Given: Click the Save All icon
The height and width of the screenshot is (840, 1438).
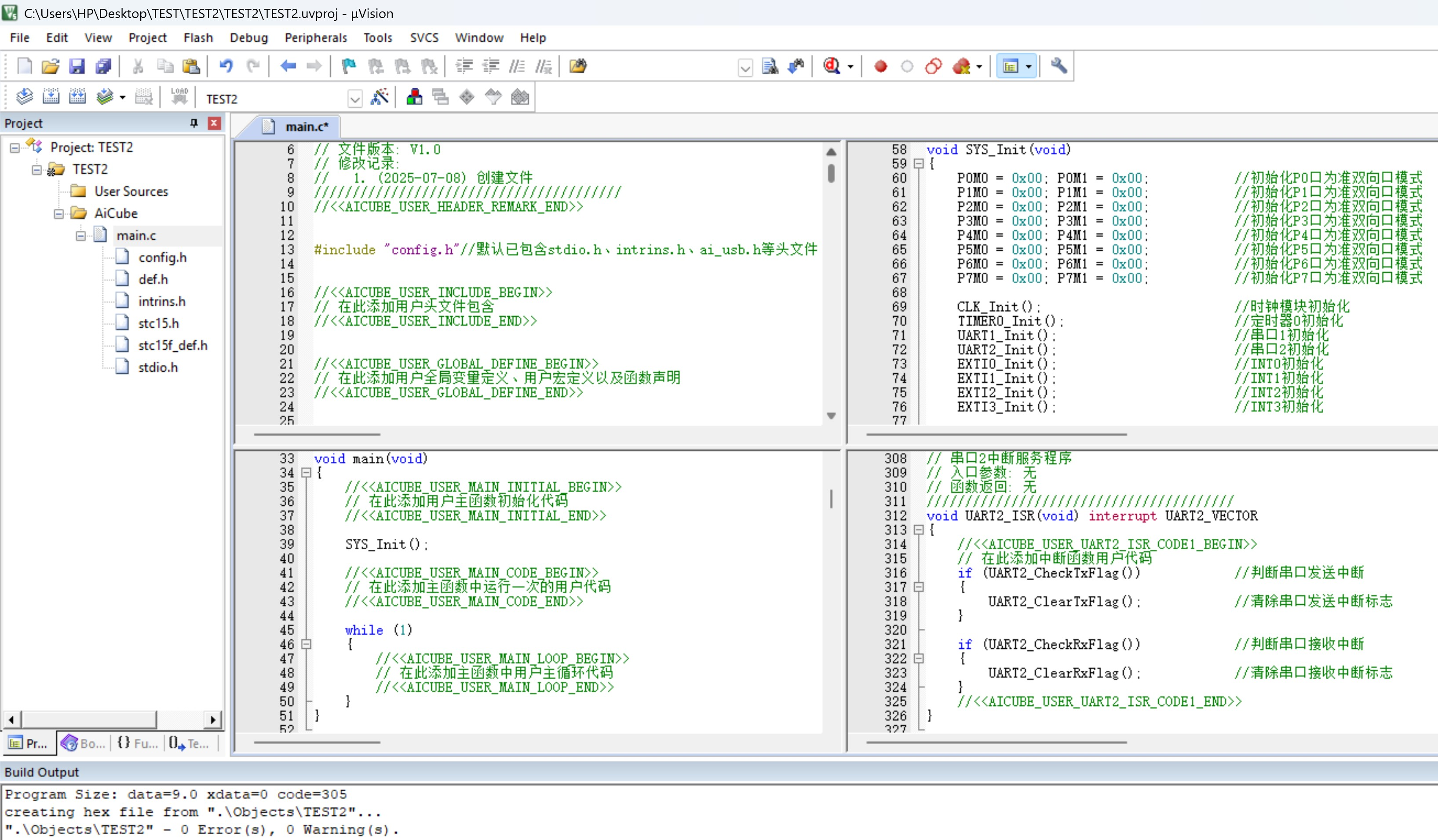Looking at the screenshot, I should 103,66.
